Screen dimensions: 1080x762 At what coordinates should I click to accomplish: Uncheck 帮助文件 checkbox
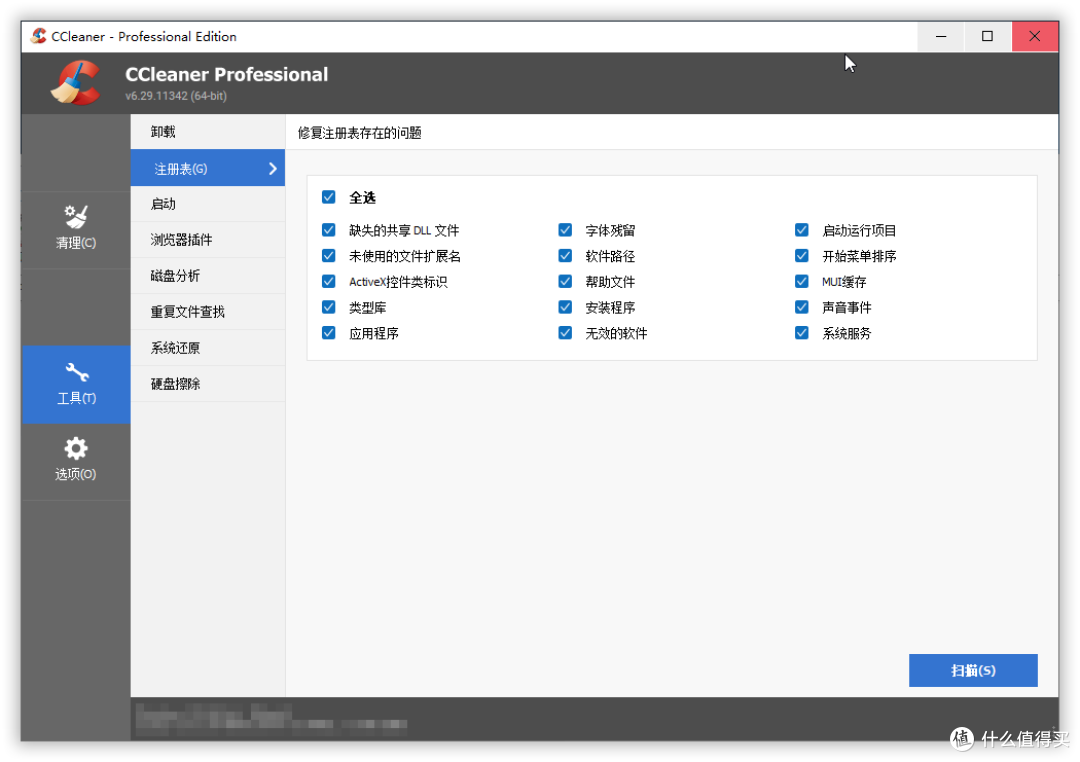565,281
